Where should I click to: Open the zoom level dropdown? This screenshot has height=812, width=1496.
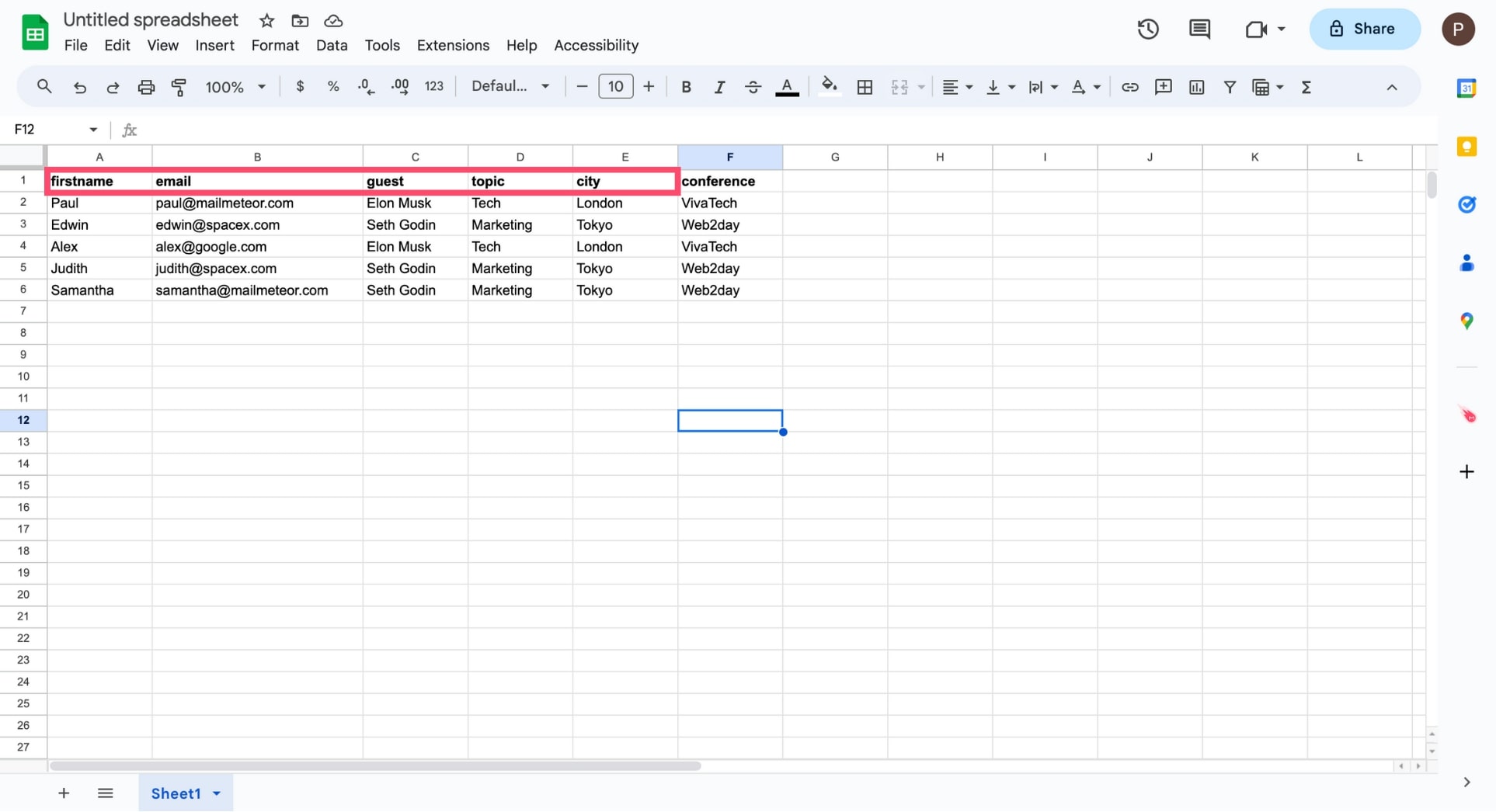click(235, 87)
